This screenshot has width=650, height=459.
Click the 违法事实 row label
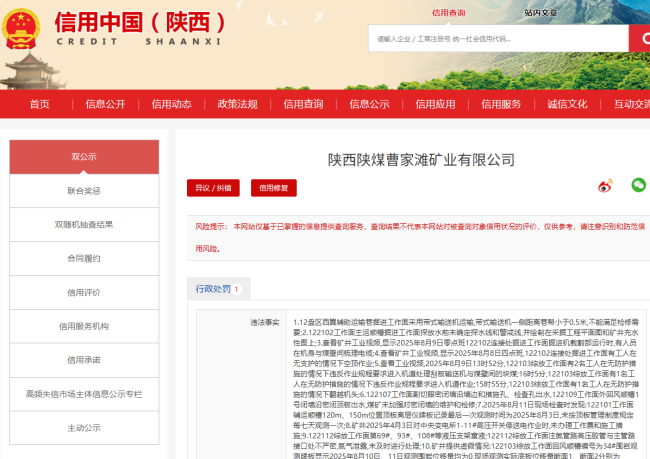265,322
